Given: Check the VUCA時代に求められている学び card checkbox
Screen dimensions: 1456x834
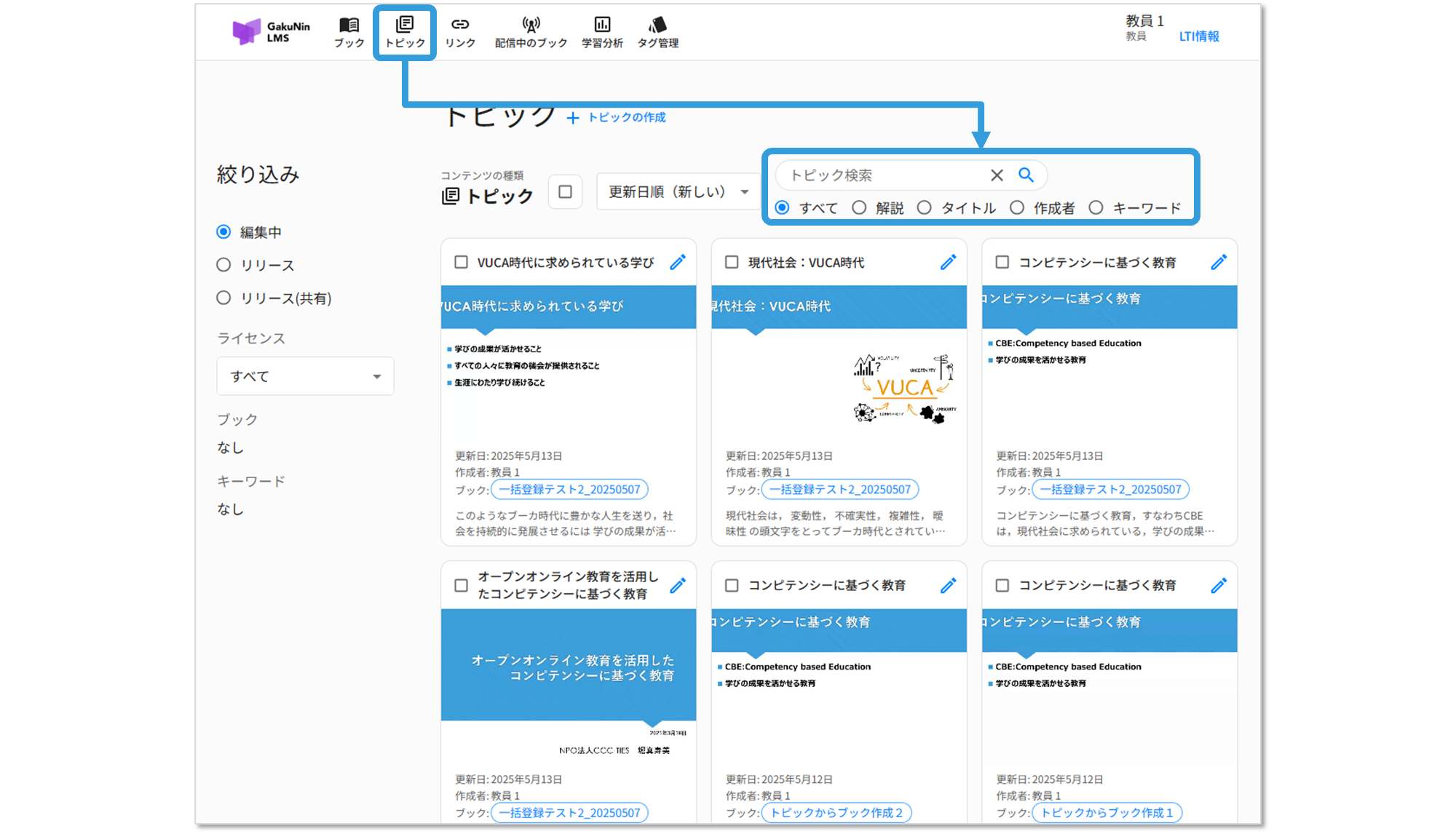Looking at the screenshot, I should tap(461, 262).
